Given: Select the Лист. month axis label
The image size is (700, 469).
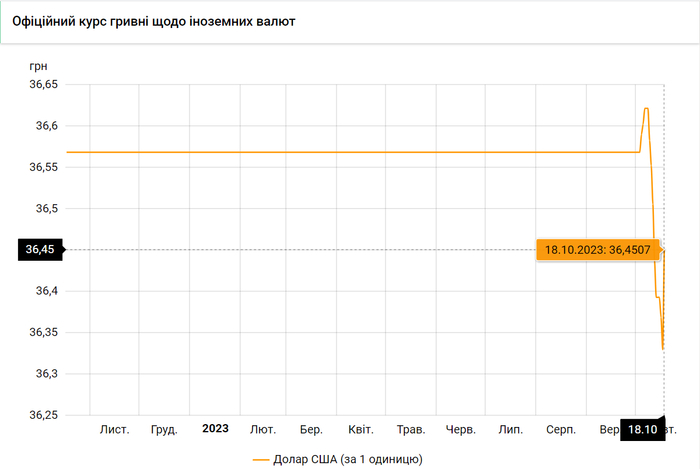Looking at the screenshot, I should 114,429.
